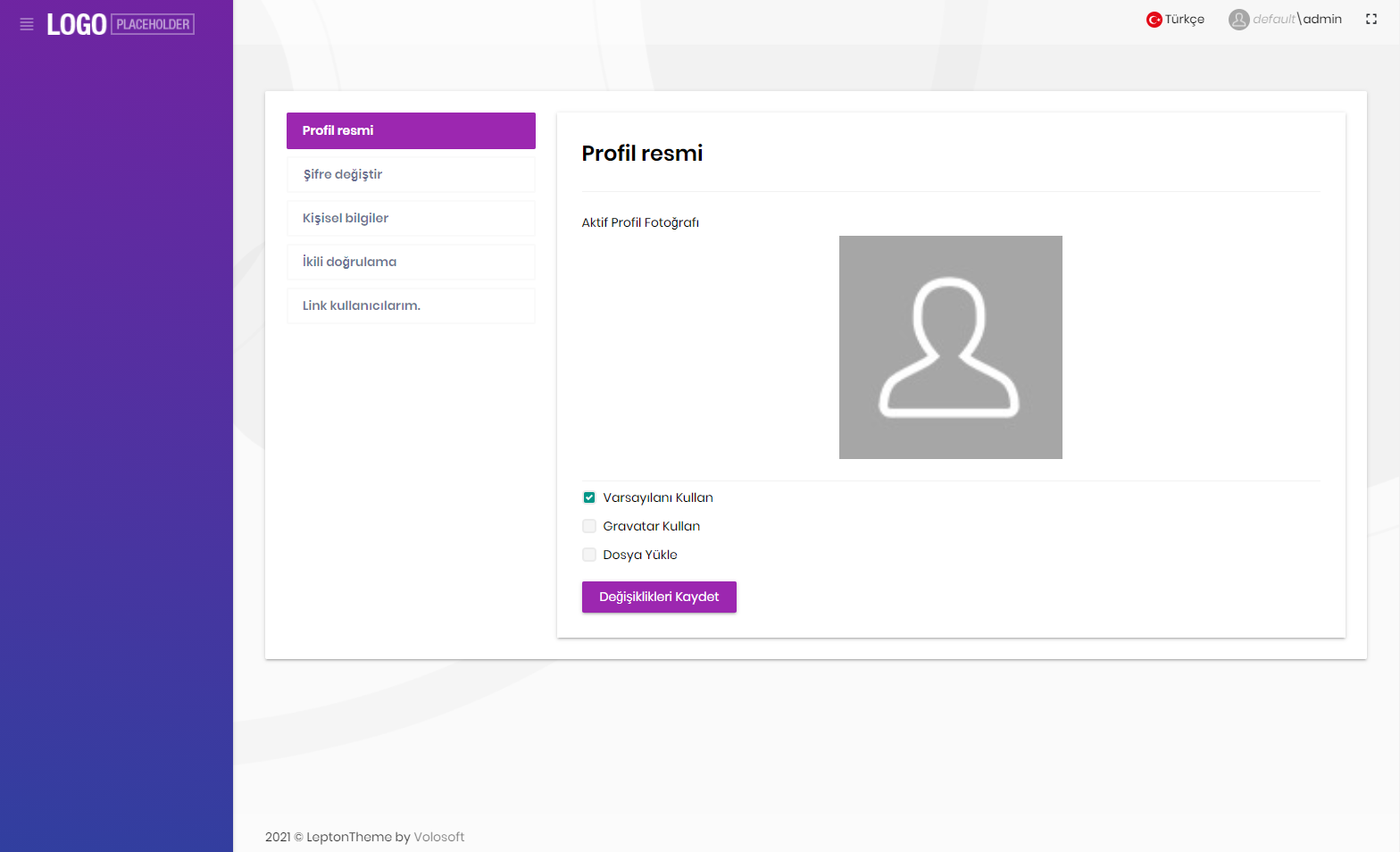Click the admin user avatar icon
The width and height of the screenshot is (1400, 852).
(1238, 20)
